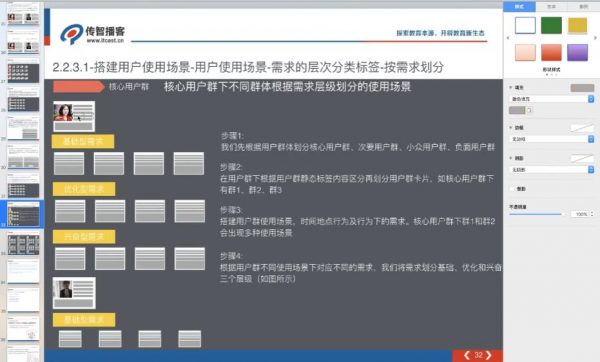The width and height of the screenshot is (600, 362).
Task: Click the 步骤2 paragraph text
Action: [357, 178]
